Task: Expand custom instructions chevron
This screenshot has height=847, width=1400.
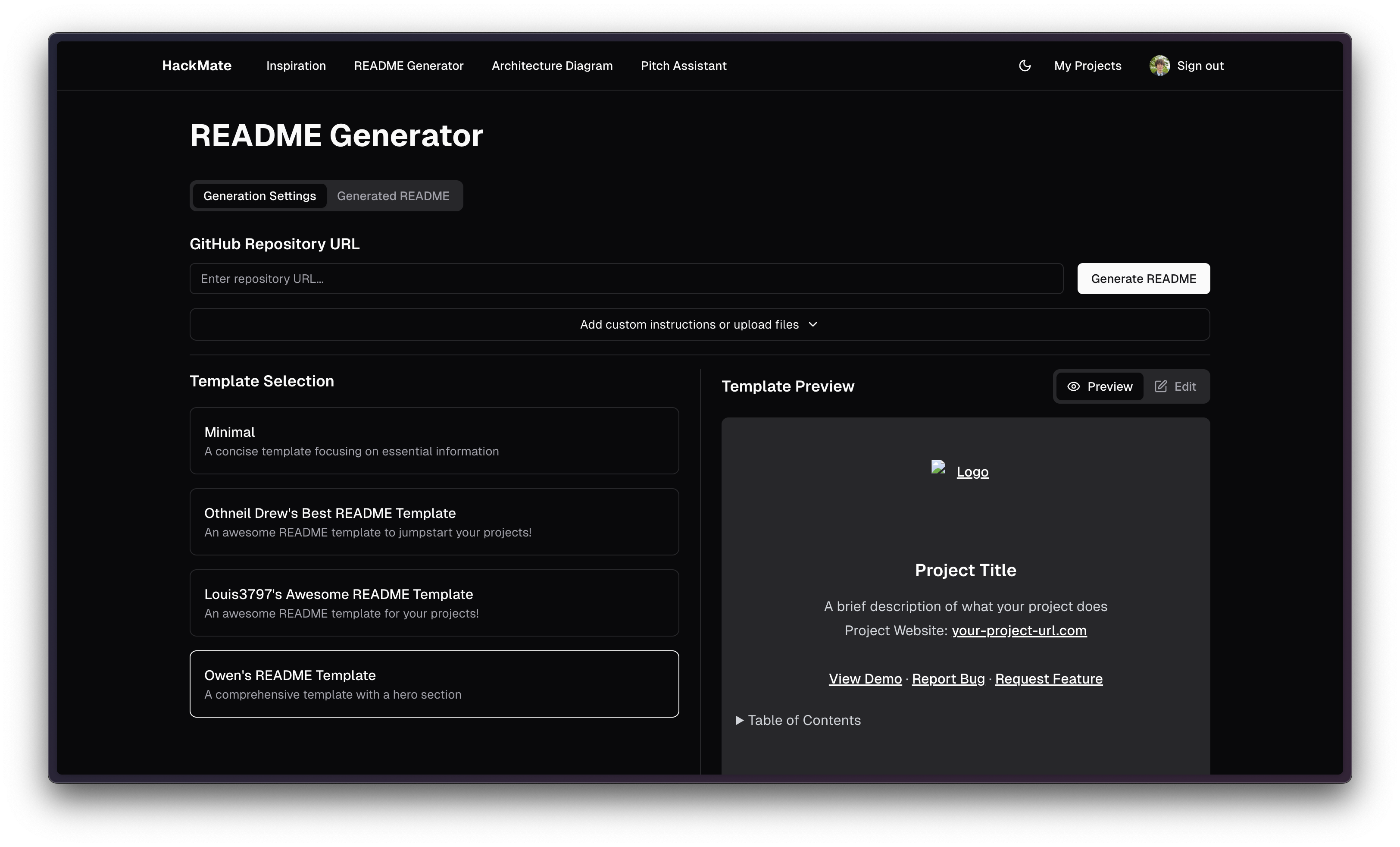Action: point(812,325)
